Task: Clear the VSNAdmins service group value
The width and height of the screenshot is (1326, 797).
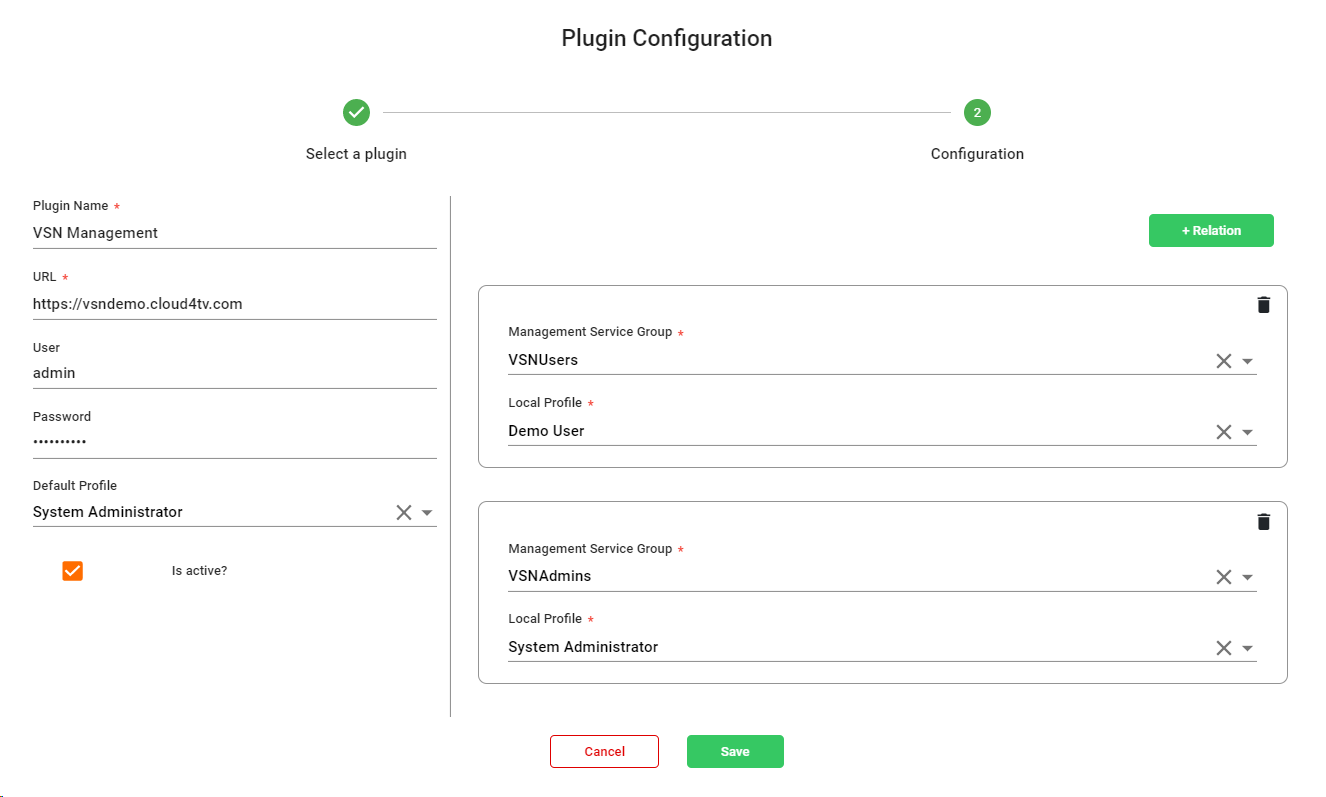Action: 1223,577
